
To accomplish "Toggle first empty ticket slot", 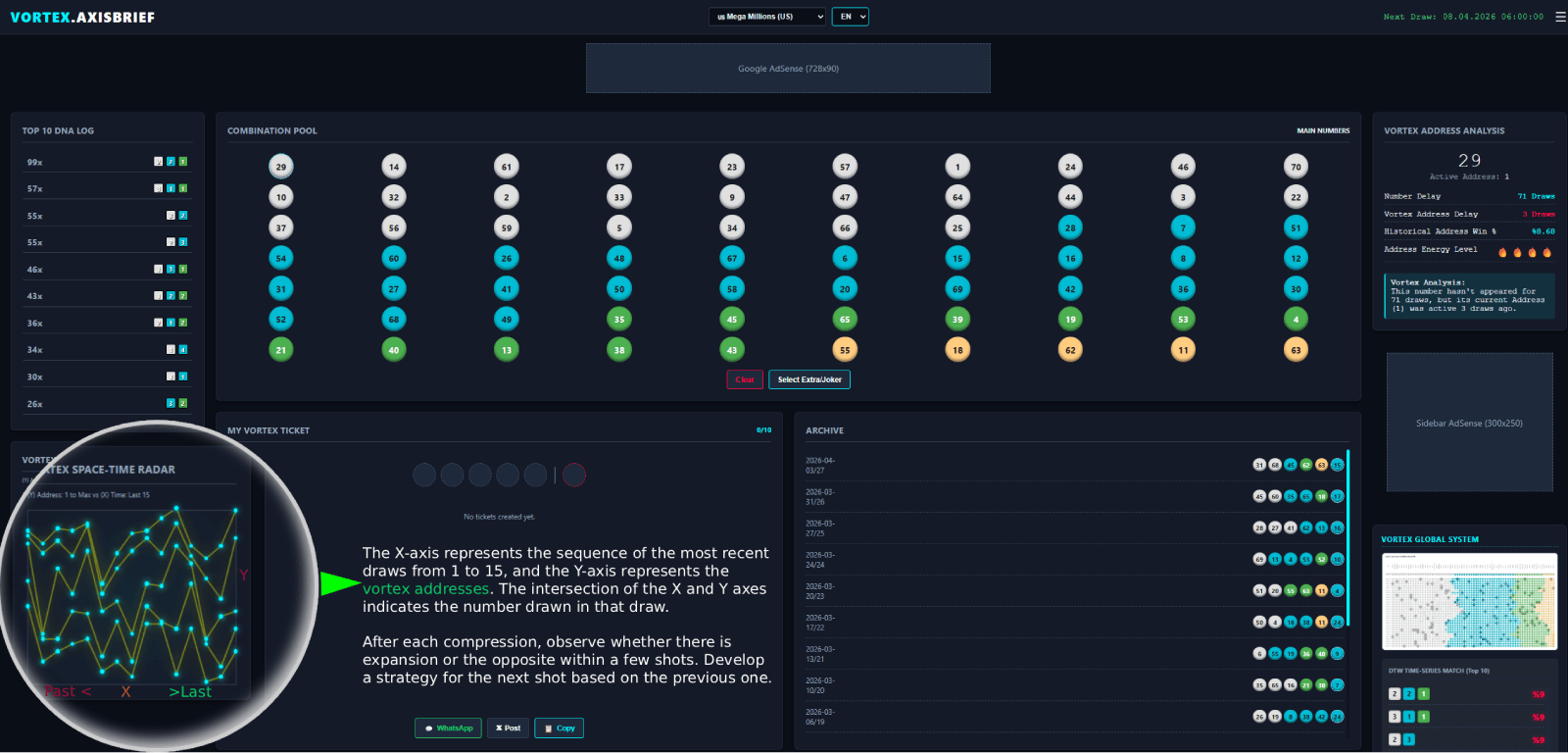I will (x=424, y=476).
